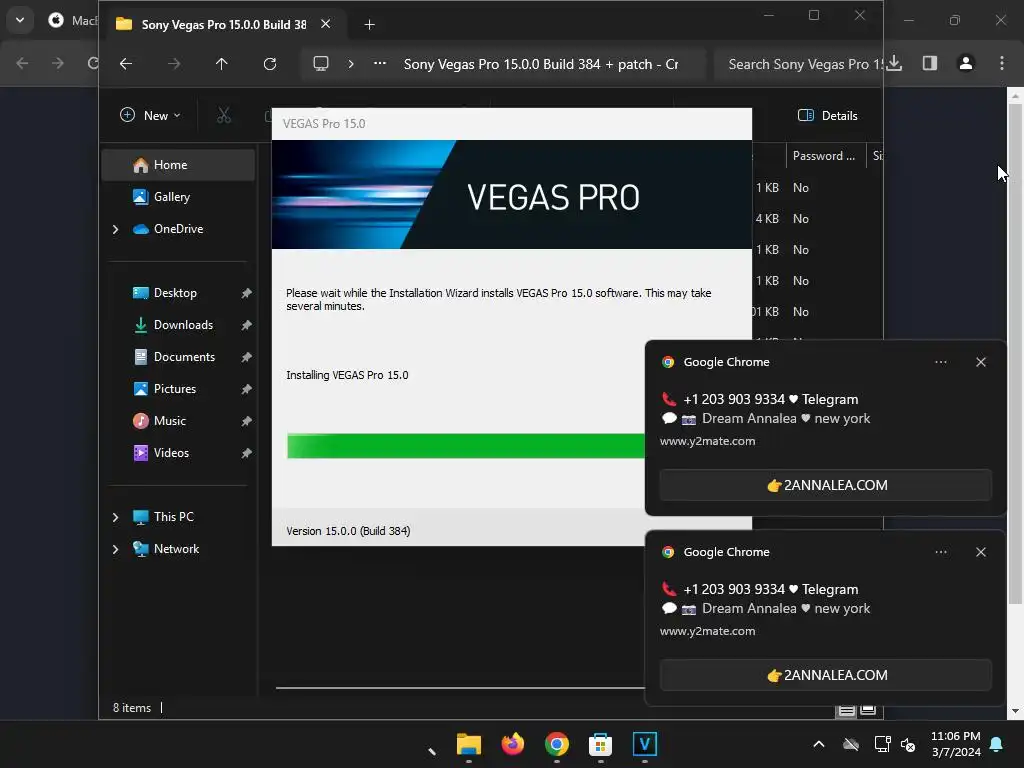Click 2ANNALEA.COM button in upper notification

tap(825, 485)
